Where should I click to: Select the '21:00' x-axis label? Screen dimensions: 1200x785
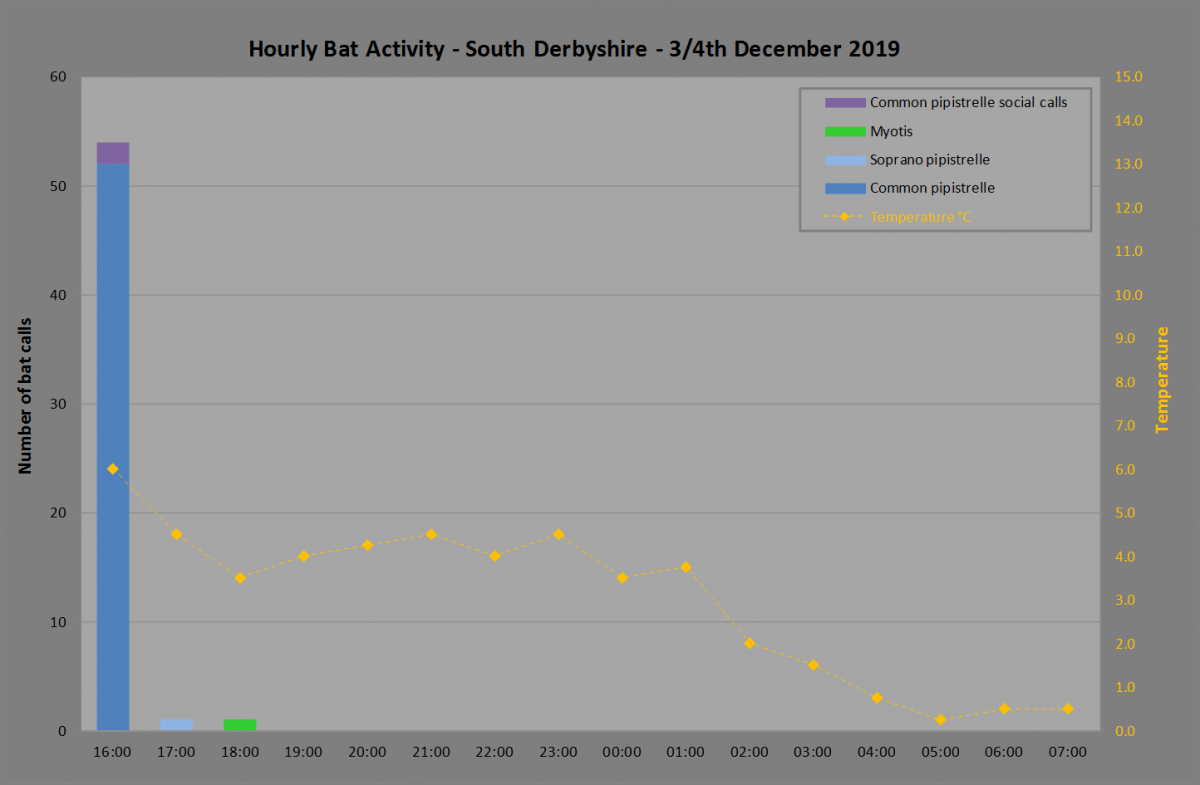pyautogui.click(x=431, y=752)
